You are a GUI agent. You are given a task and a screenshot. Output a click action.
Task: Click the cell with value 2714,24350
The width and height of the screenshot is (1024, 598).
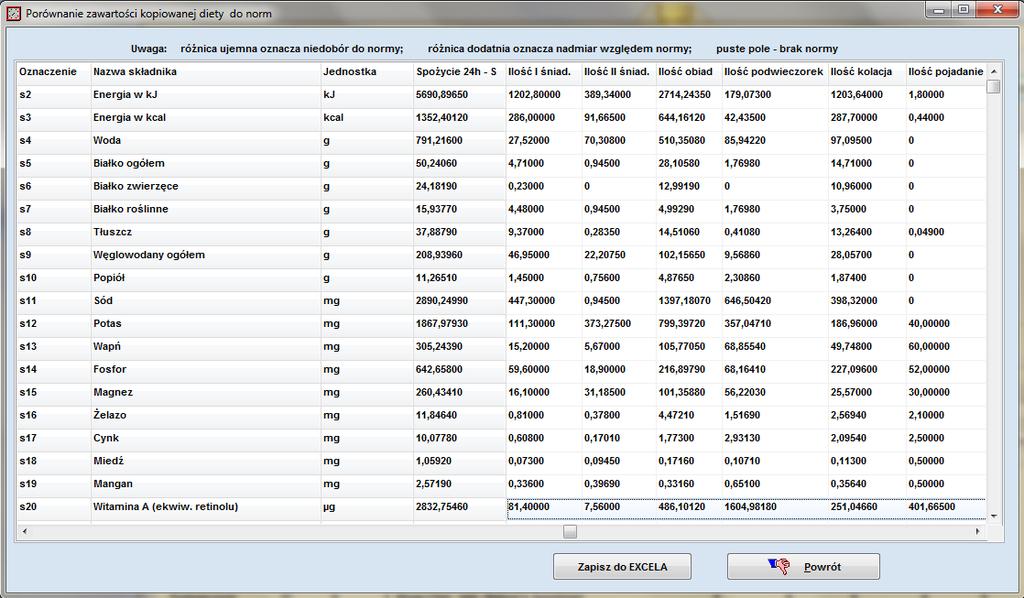689,95
